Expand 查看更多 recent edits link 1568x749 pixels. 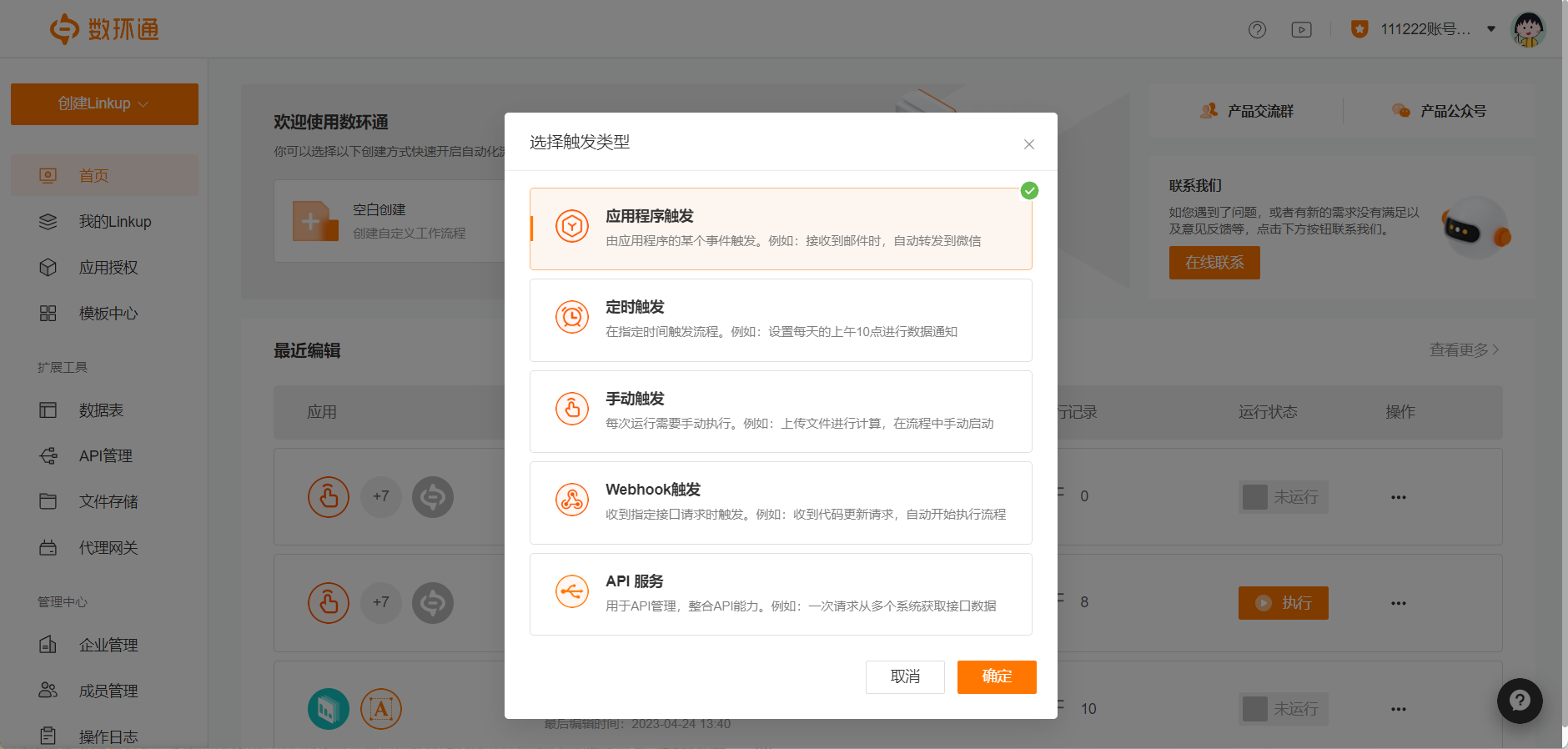point(1464,350)
